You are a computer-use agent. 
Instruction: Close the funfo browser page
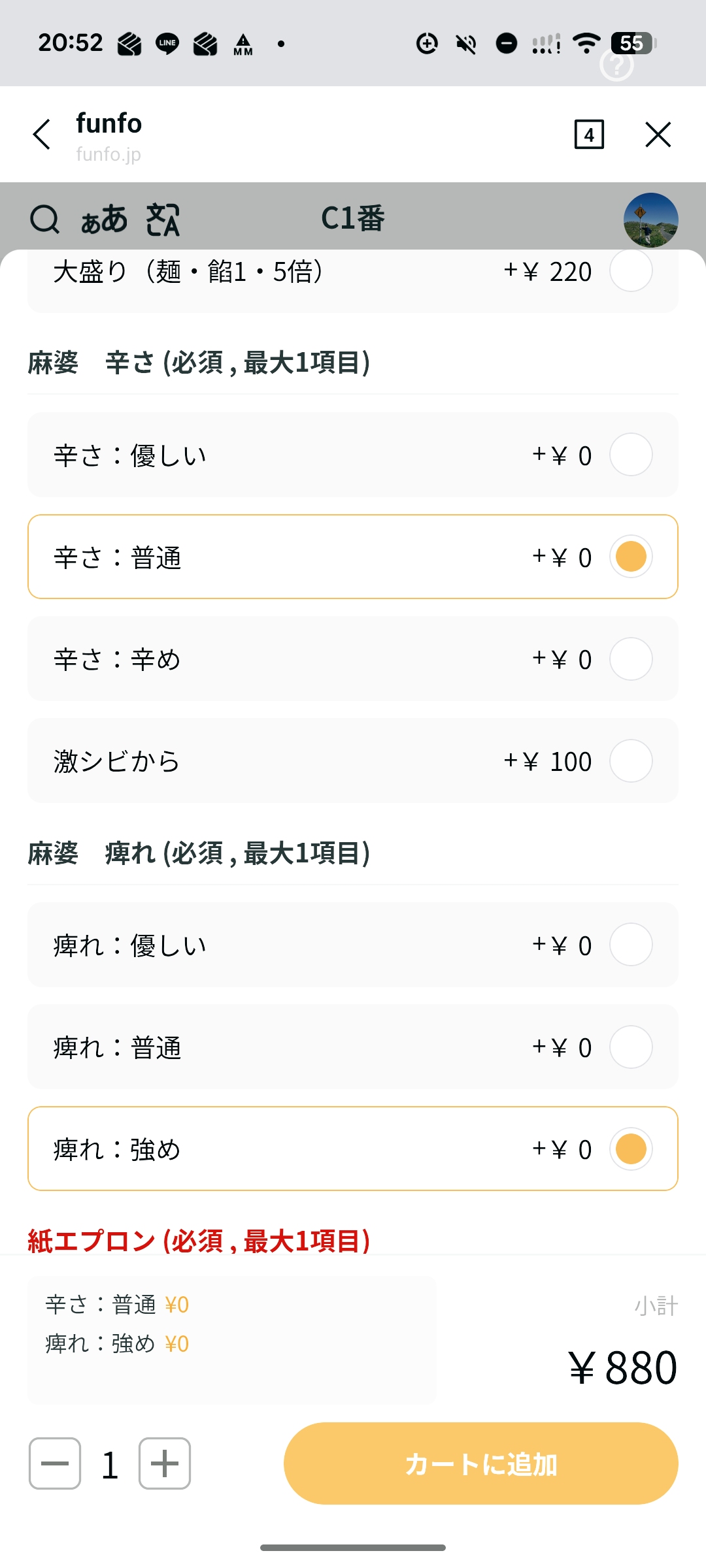tap(658, 135)
